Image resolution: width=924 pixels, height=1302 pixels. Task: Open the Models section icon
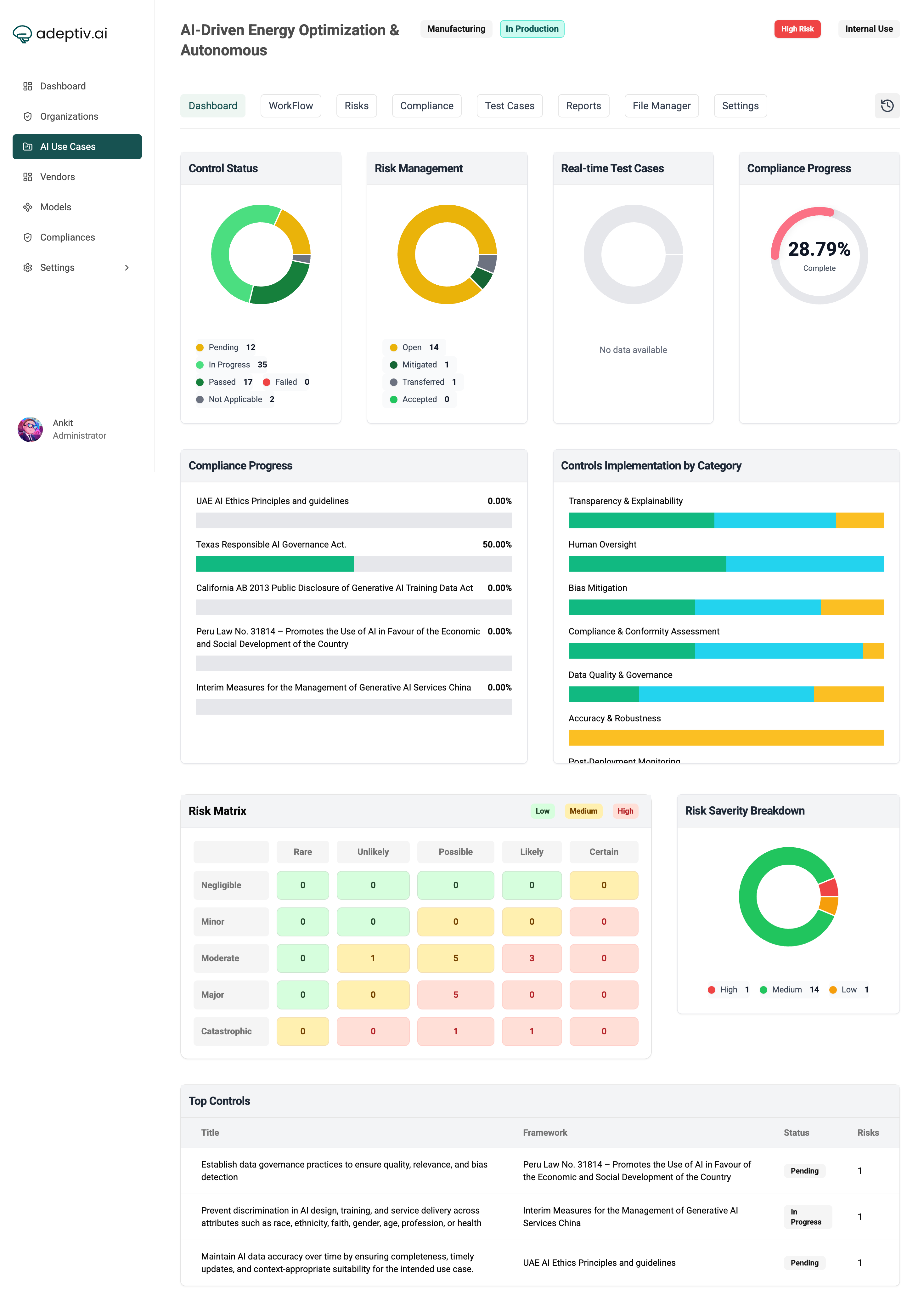coord(27,207)
